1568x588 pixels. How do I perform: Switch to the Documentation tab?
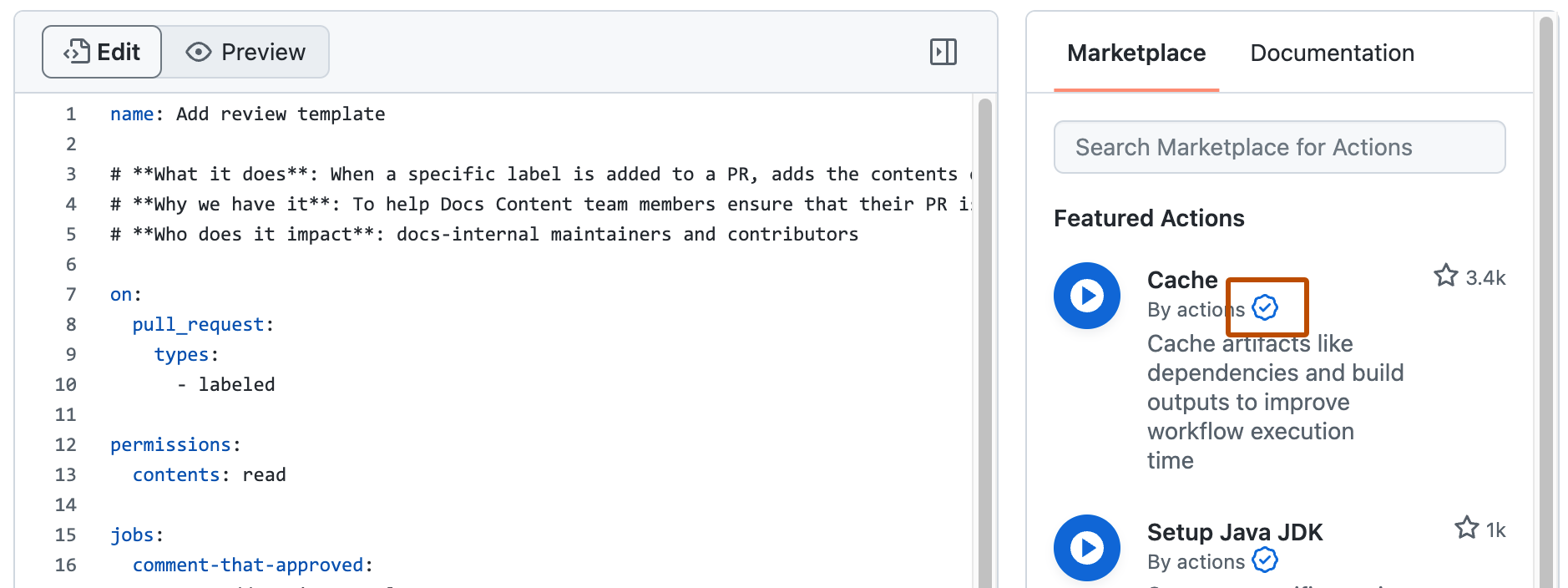click(1331, 53)
